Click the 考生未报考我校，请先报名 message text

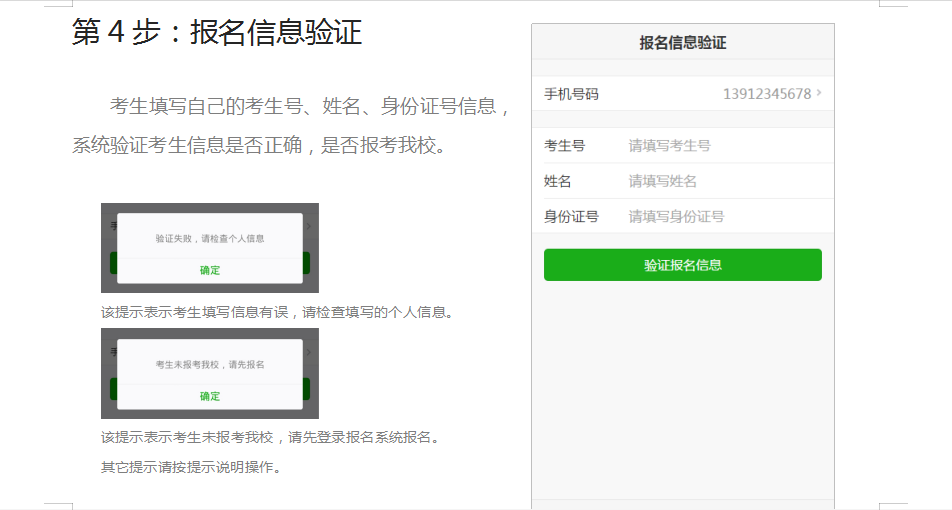click(x=210, y=365)
